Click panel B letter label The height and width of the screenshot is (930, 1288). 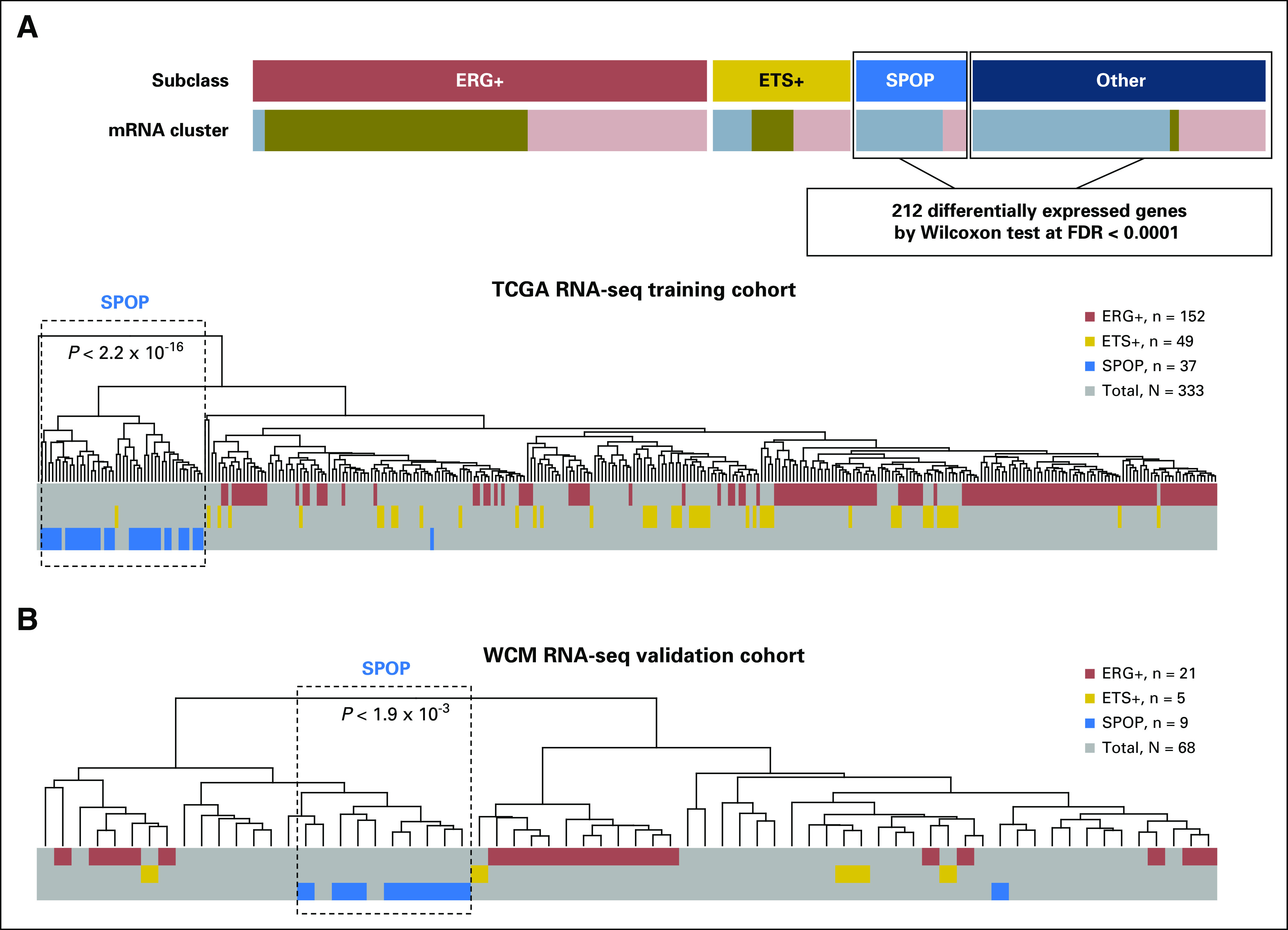tap(27, 619)
